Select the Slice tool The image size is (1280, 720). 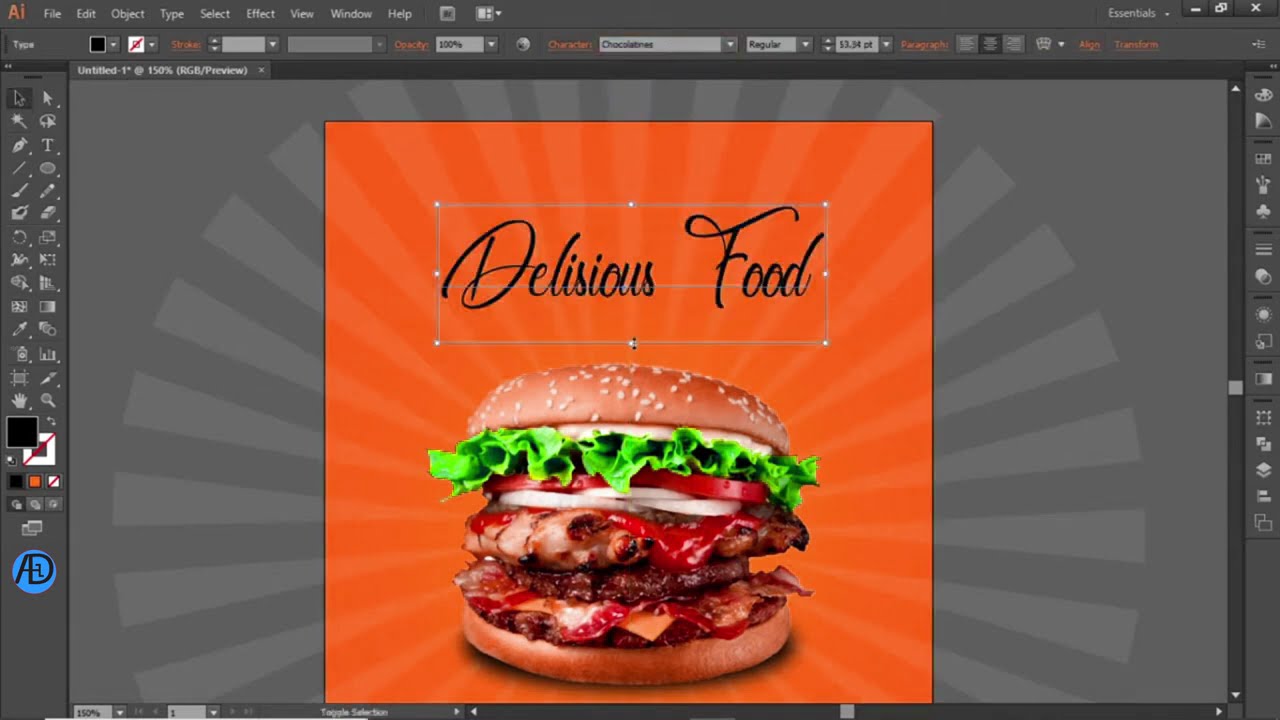47,378
